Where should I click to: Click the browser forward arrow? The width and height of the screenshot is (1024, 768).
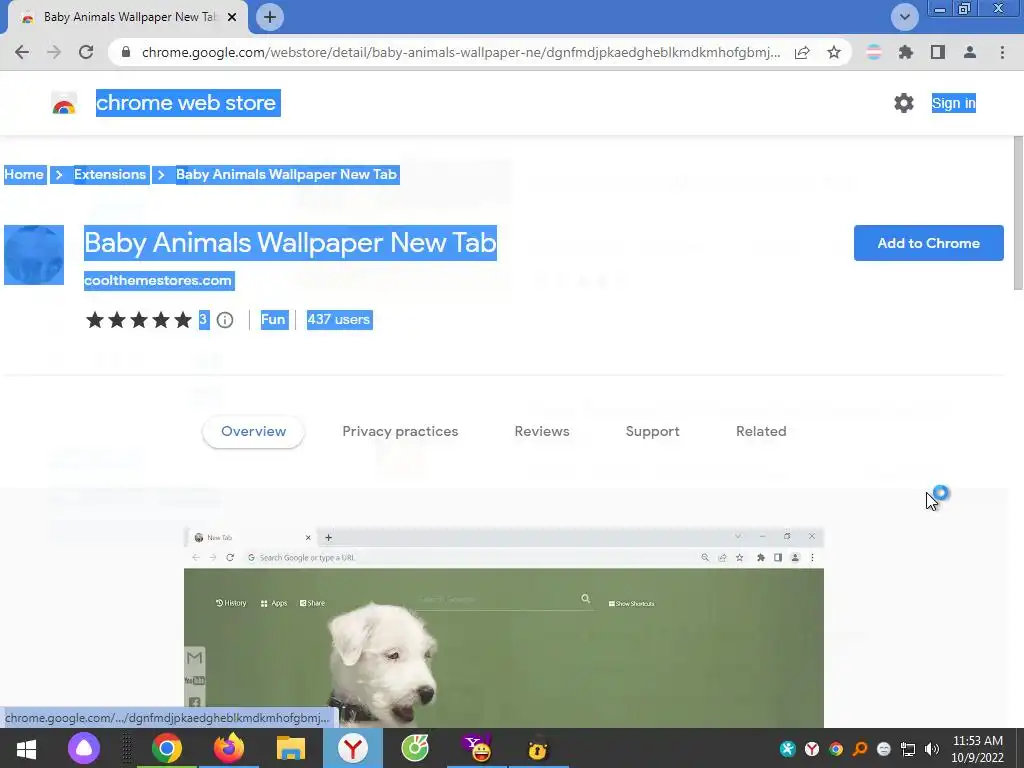54,52
